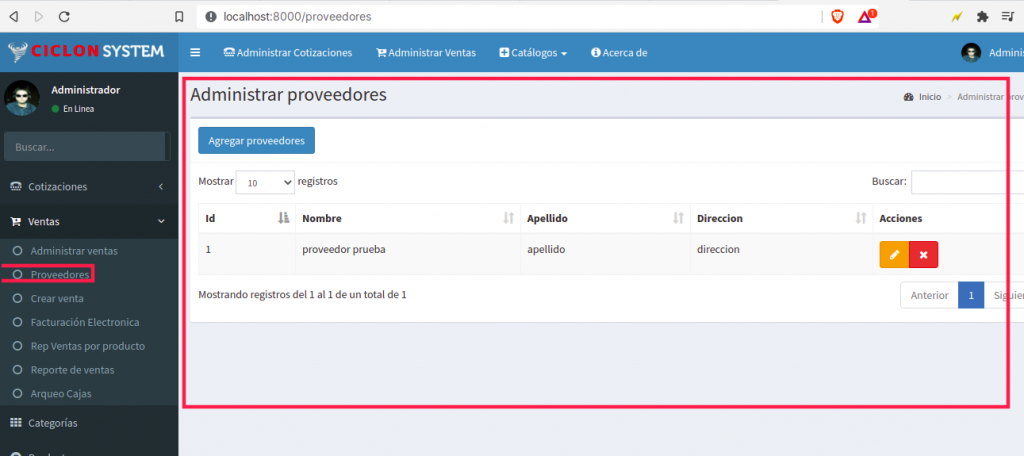Click the Agregar proveedores button
1024x456 pixels.
click(x=256, y=141)
